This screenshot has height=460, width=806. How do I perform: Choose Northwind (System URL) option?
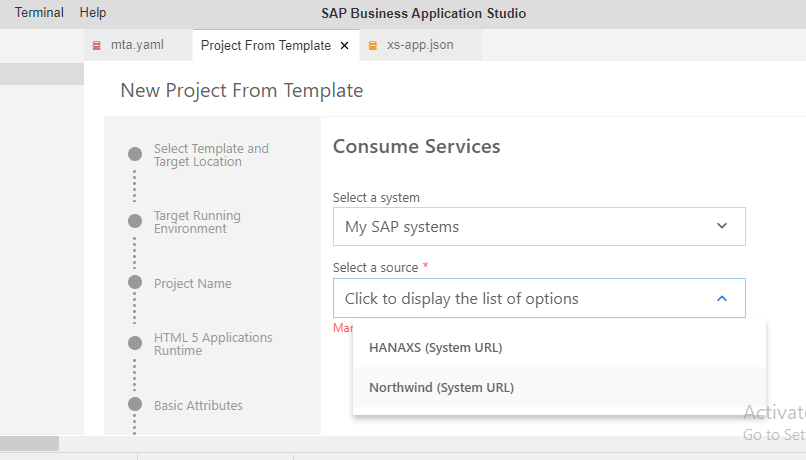pos(559,388)
